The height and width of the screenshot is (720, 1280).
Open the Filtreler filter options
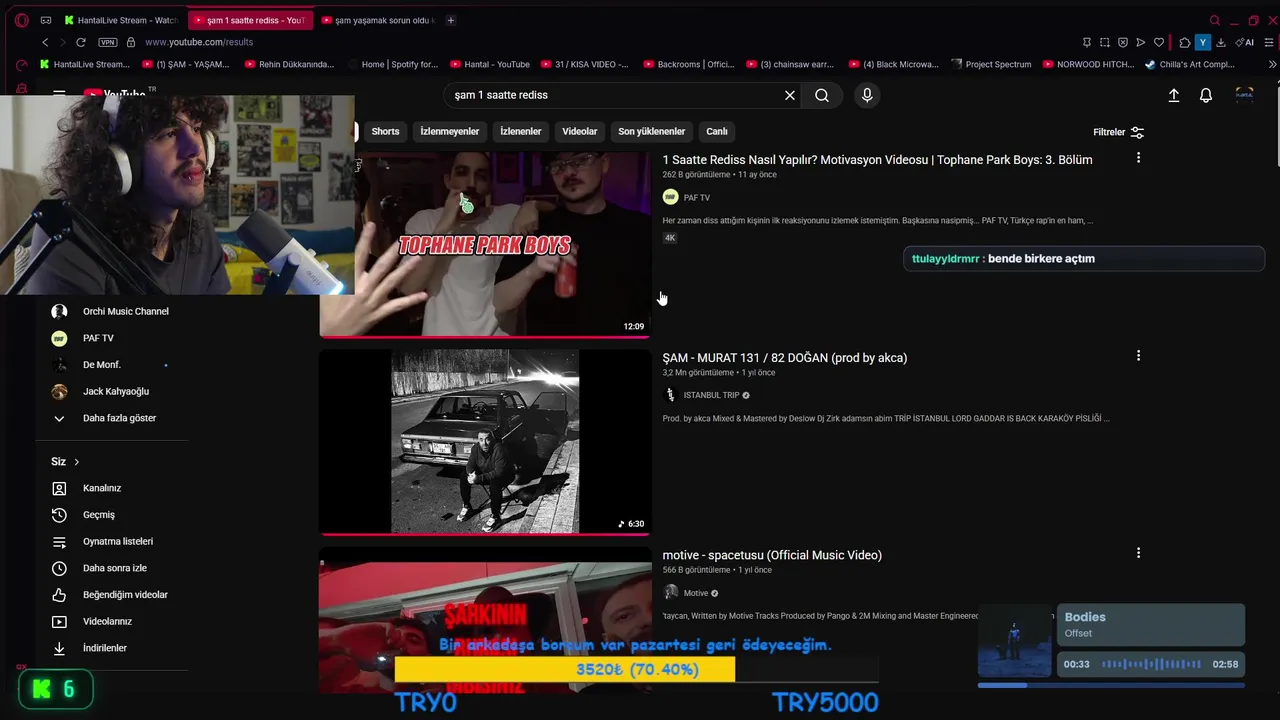tap(1119, 132)
